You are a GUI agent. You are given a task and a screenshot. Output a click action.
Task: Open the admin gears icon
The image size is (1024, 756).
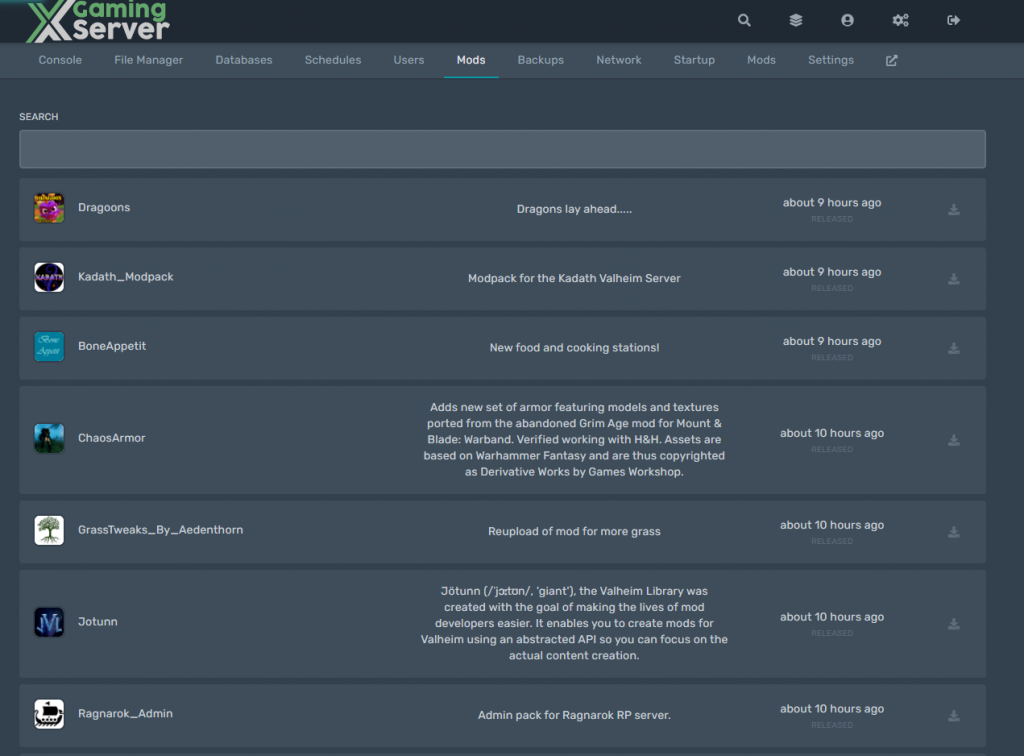pyautogui.click(x=901, y=20)
